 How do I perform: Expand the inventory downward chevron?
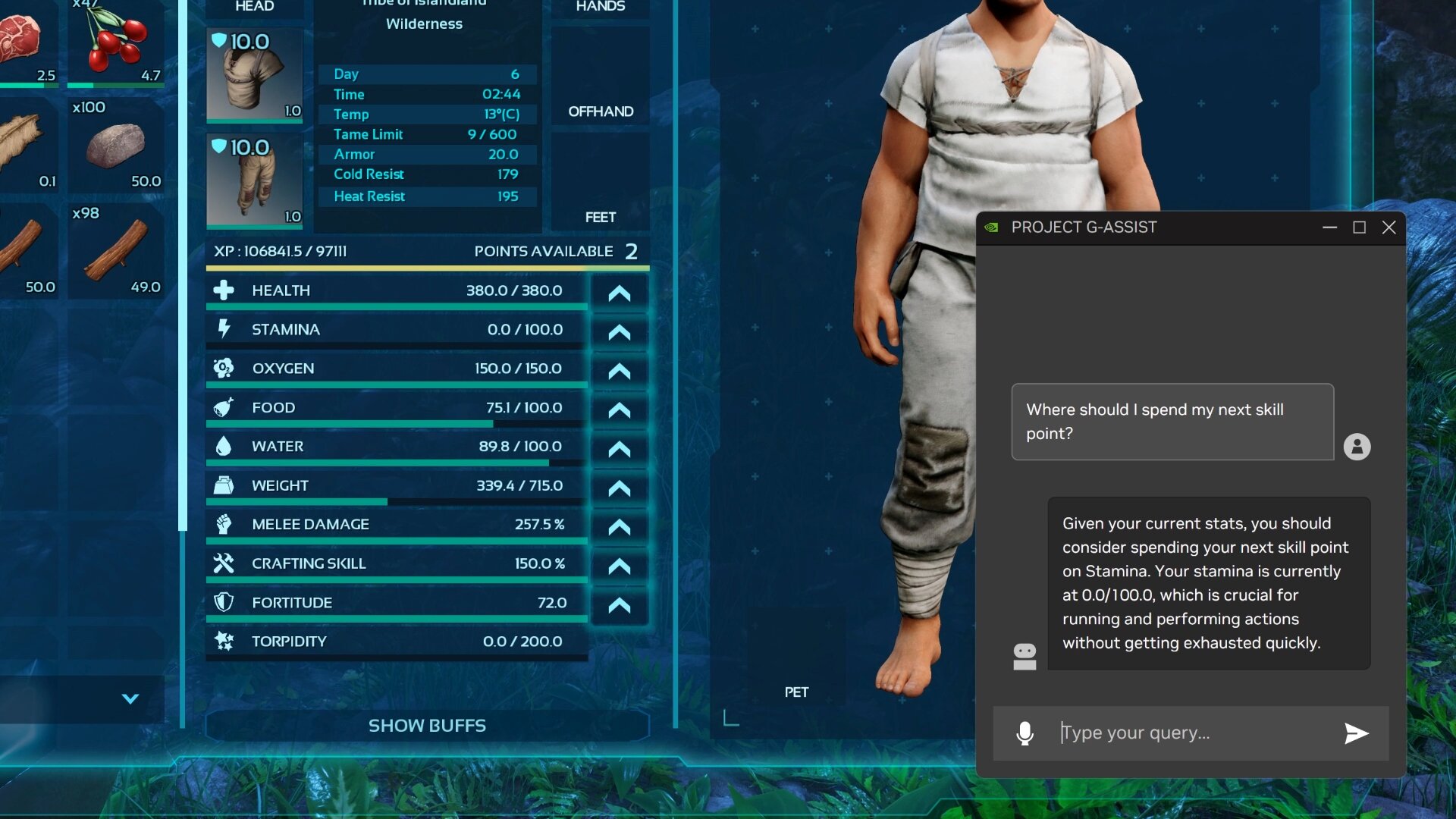[x=128, y=697]
